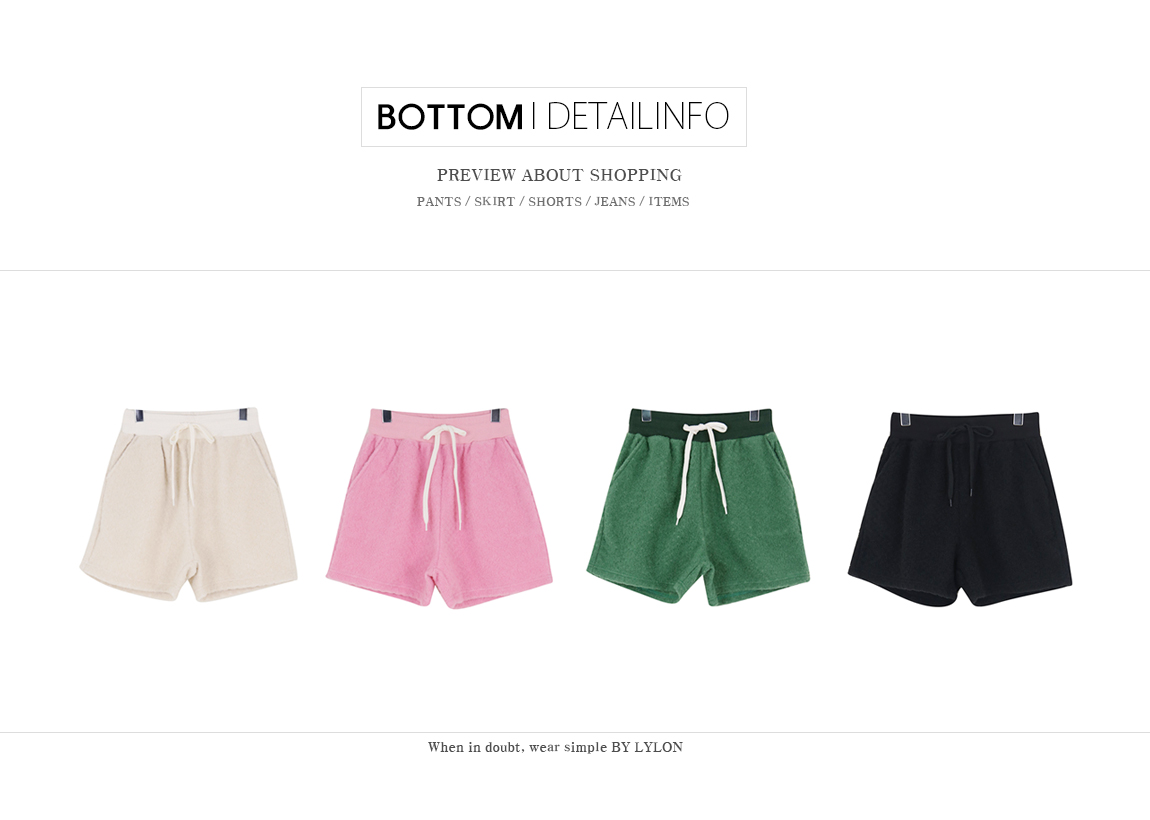The width and height of the screenshot is (1150, 820).
Task: Open the SHORTS category text
Action: 554,202
